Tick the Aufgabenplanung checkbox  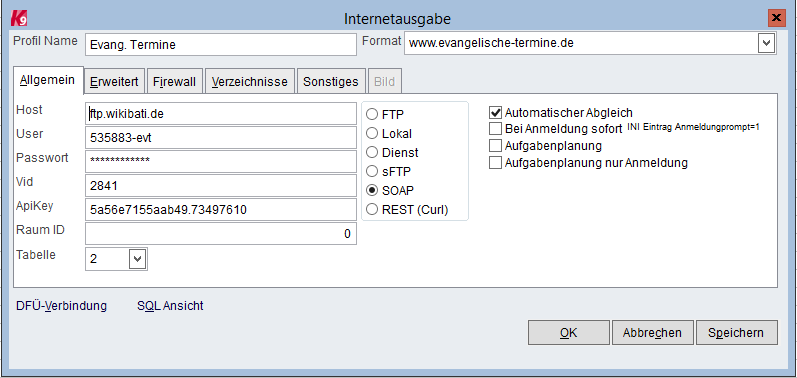tap(496, 146)
